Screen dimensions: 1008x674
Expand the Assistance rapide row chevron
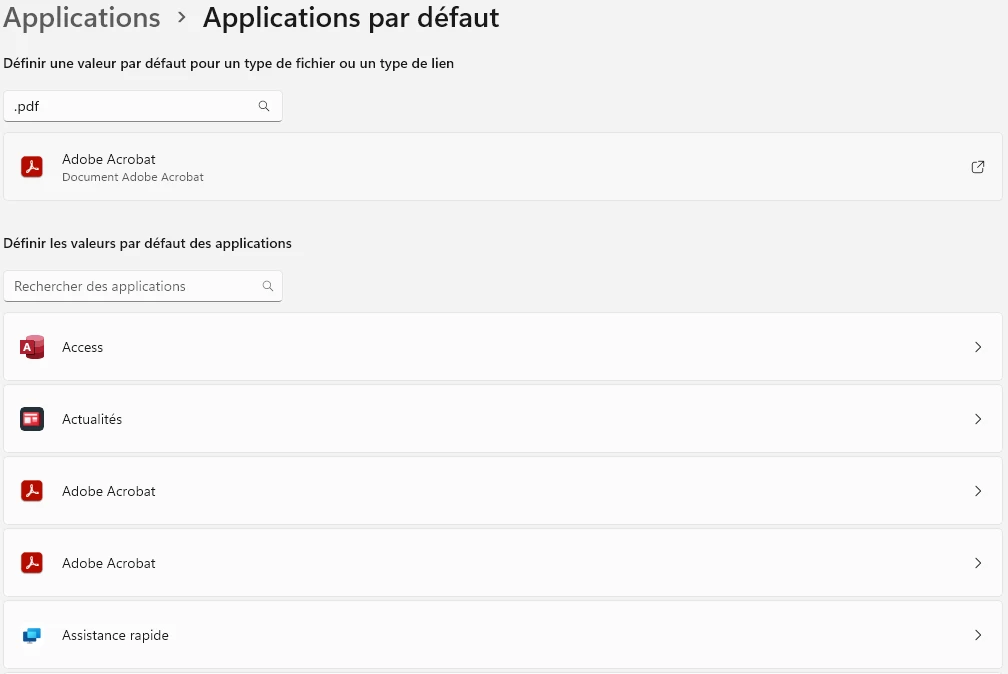coord(978,635)
